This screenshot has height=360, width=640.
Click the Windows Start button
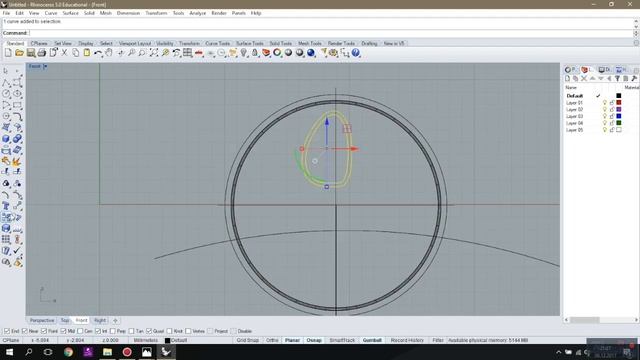[x=9, y=352]
